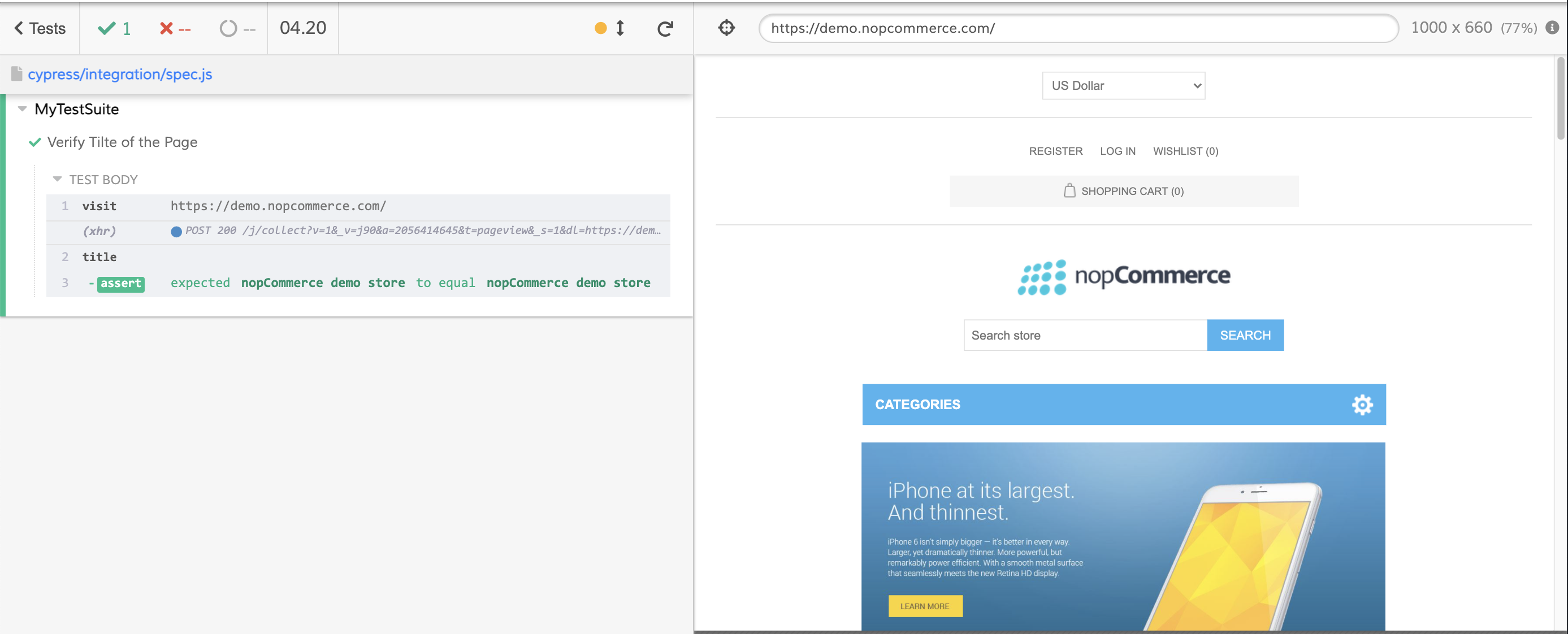Click the selector playground crosshair icon
This screenshot has height=634, width=1568.
coord(726,28)
